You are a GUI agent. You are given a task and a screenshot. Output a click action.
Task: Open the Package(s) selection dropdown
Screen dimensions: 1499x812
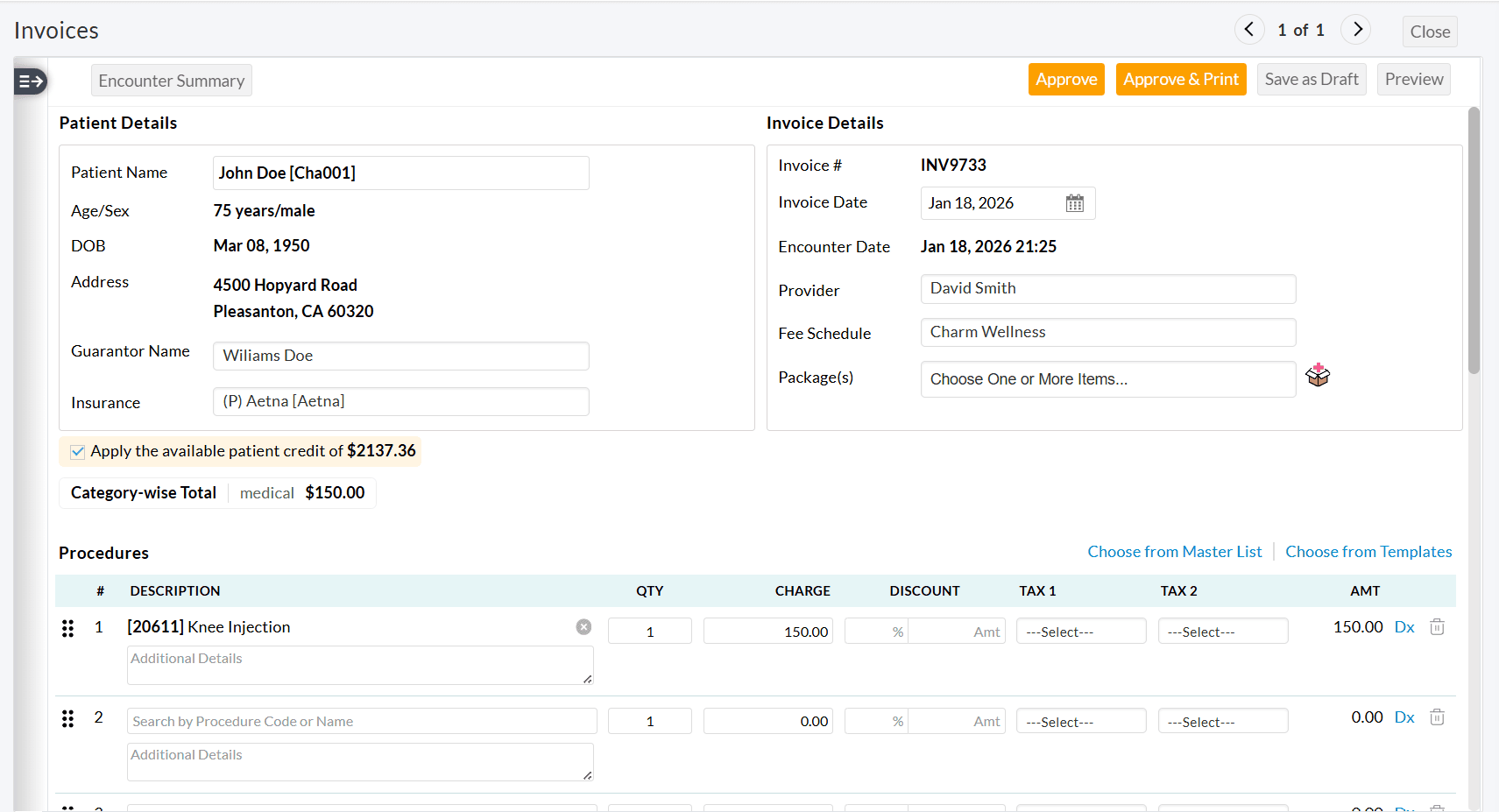click(1107, 379)
